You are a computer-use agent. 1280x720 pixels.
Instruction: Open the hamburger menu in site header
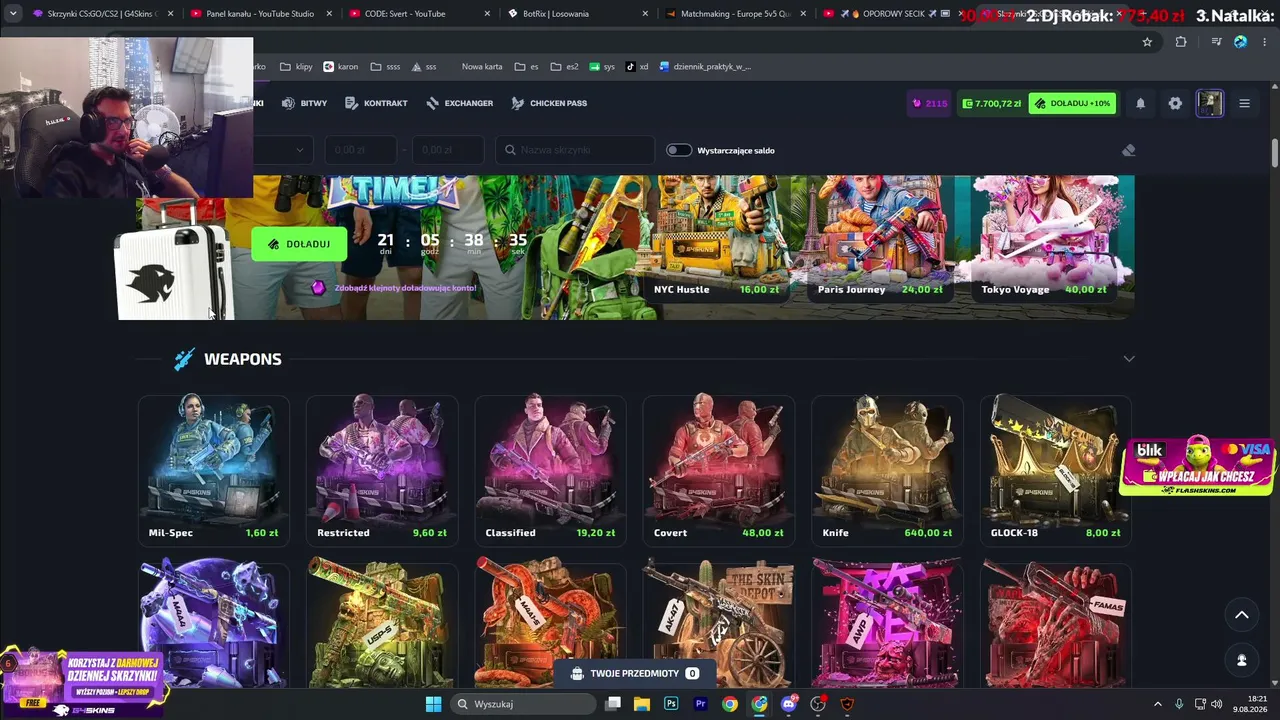tap(1244, 103)
